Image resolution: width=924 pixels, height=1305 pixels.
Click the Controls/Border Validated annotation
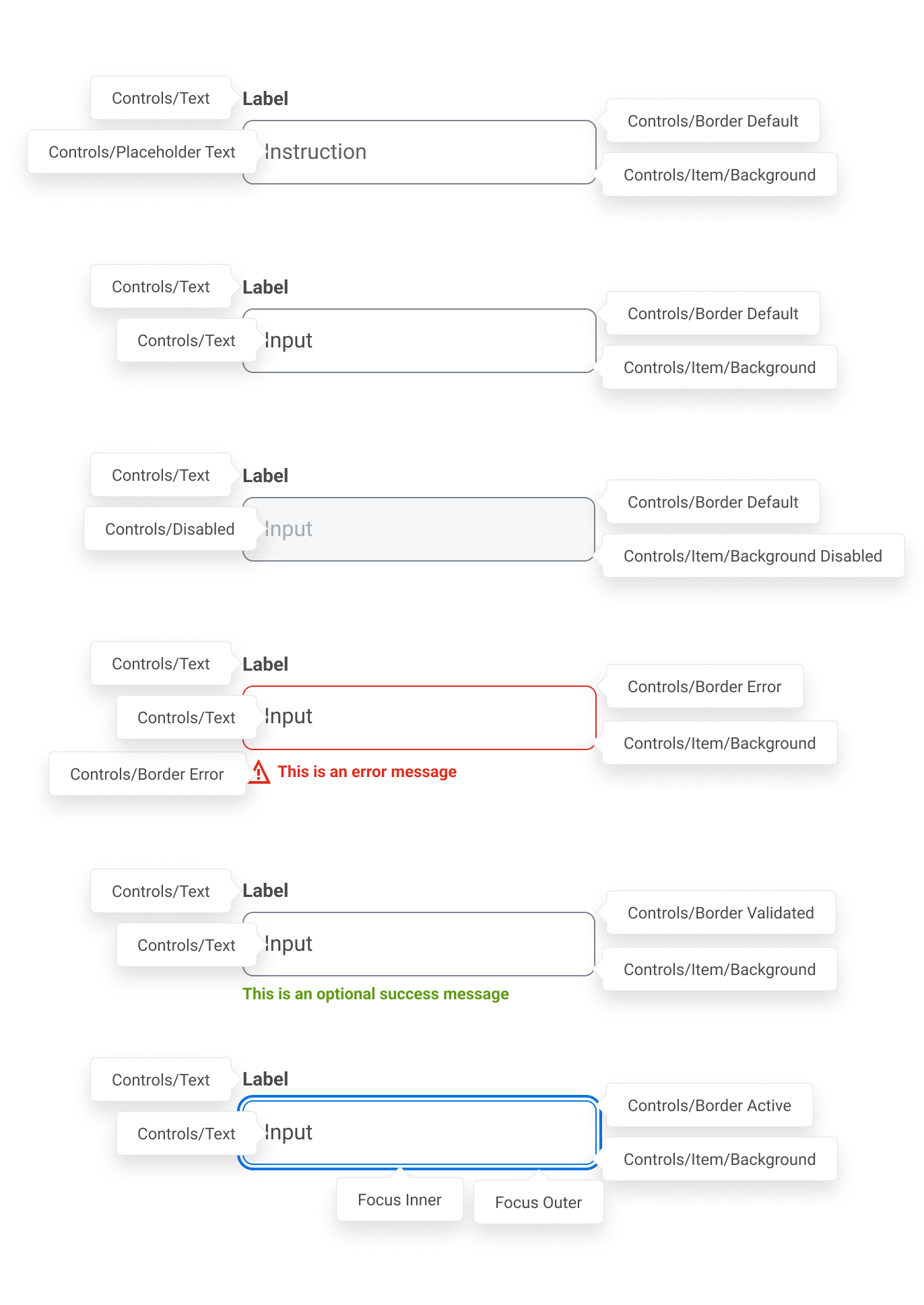tap(721, 913)
